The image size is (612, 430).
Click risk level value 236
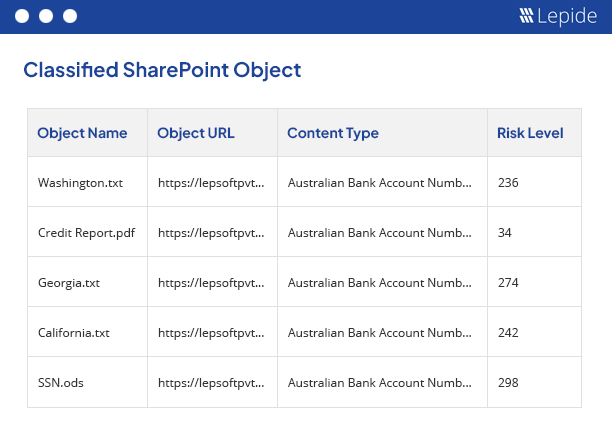point(508,183)
